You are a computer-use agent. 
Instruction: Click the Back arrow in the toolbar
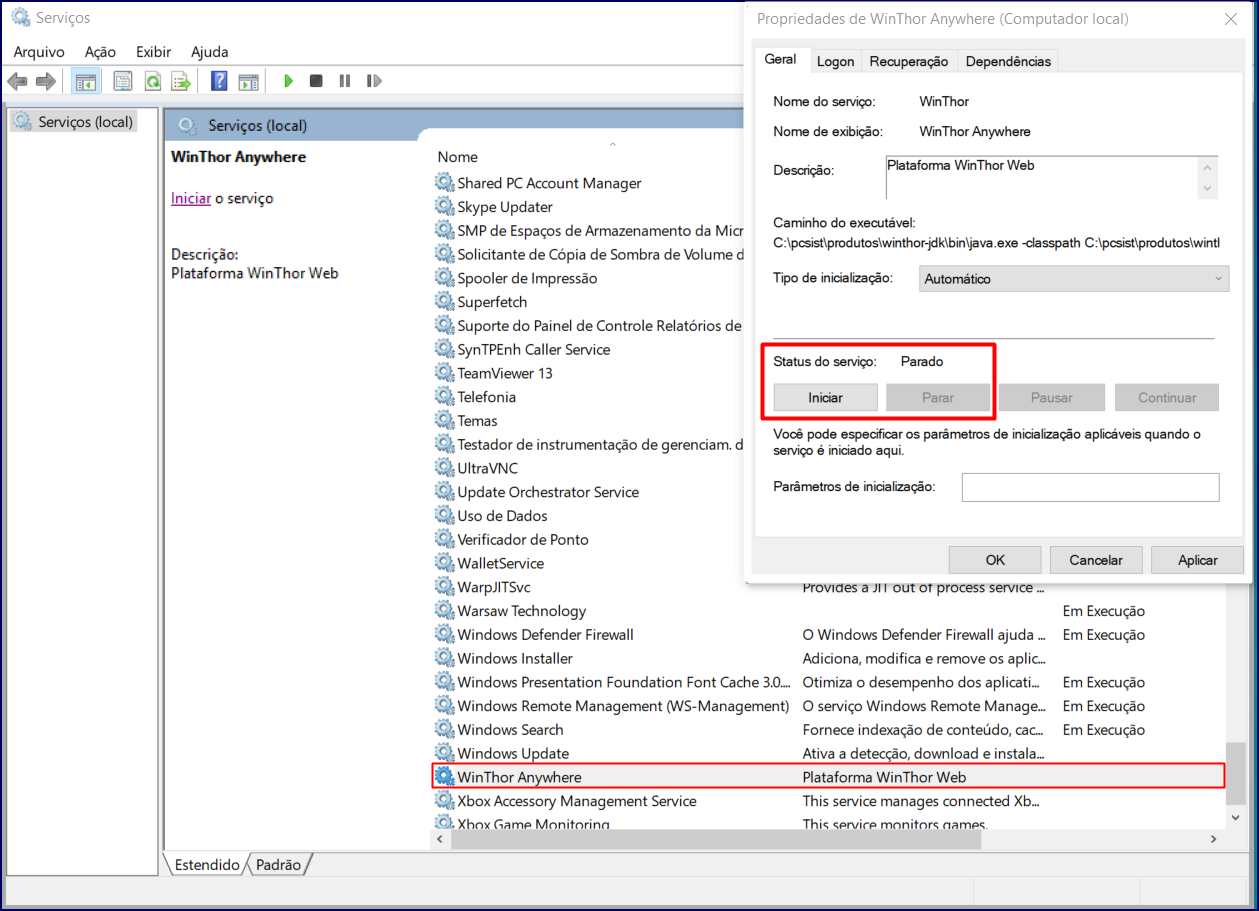[x=17, y=81]
